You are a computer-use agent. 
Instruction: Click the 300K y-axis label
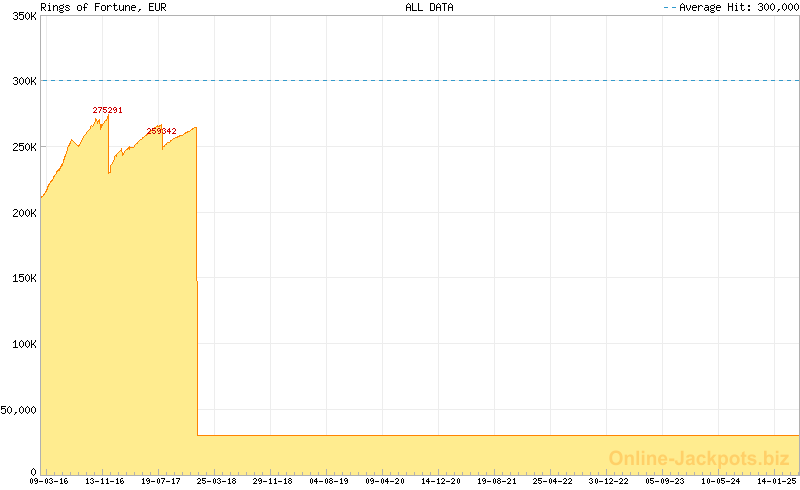tap(22, 81)
